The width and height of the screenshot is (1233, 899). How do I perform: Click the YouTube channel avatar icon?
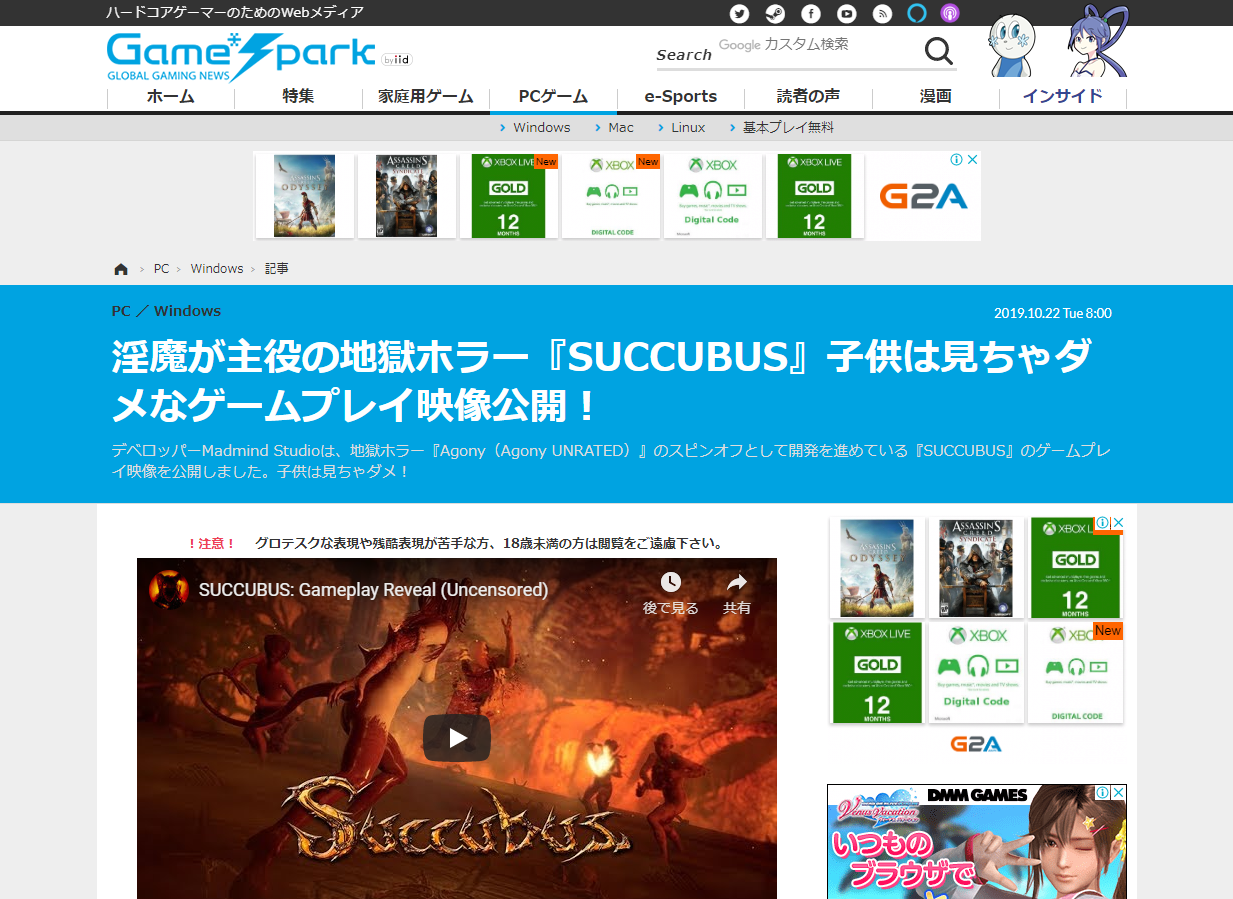coord(169,588)
